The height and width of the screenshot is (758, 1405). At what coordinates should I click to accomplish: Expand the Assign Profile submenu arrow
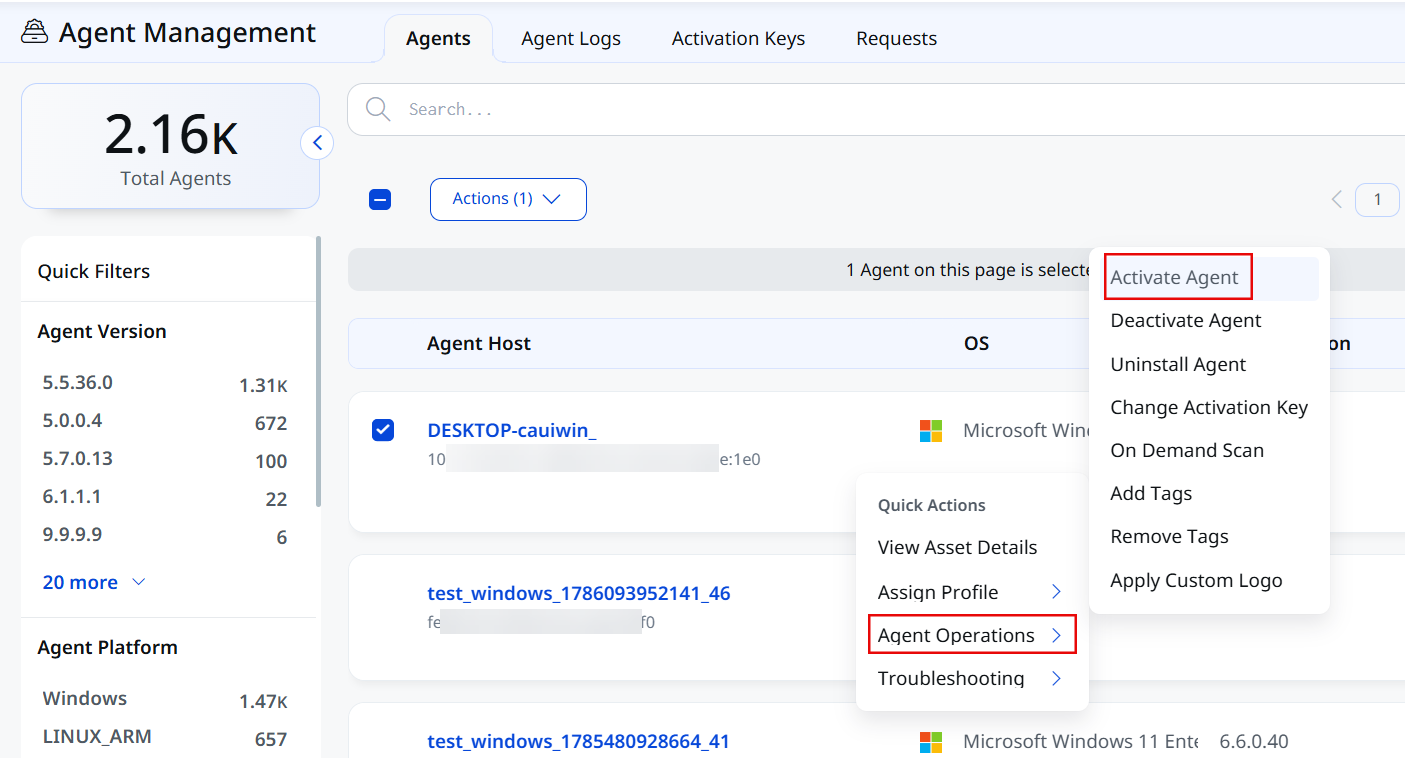pyautogui.click(x=1056, y=592)
